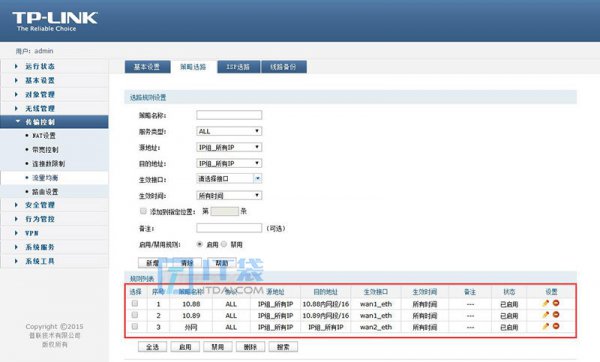This screenshot has height=362, width=600.
Task: Click the 禁用 button below table
Action: pyautogui.click(x=218, y=347)
